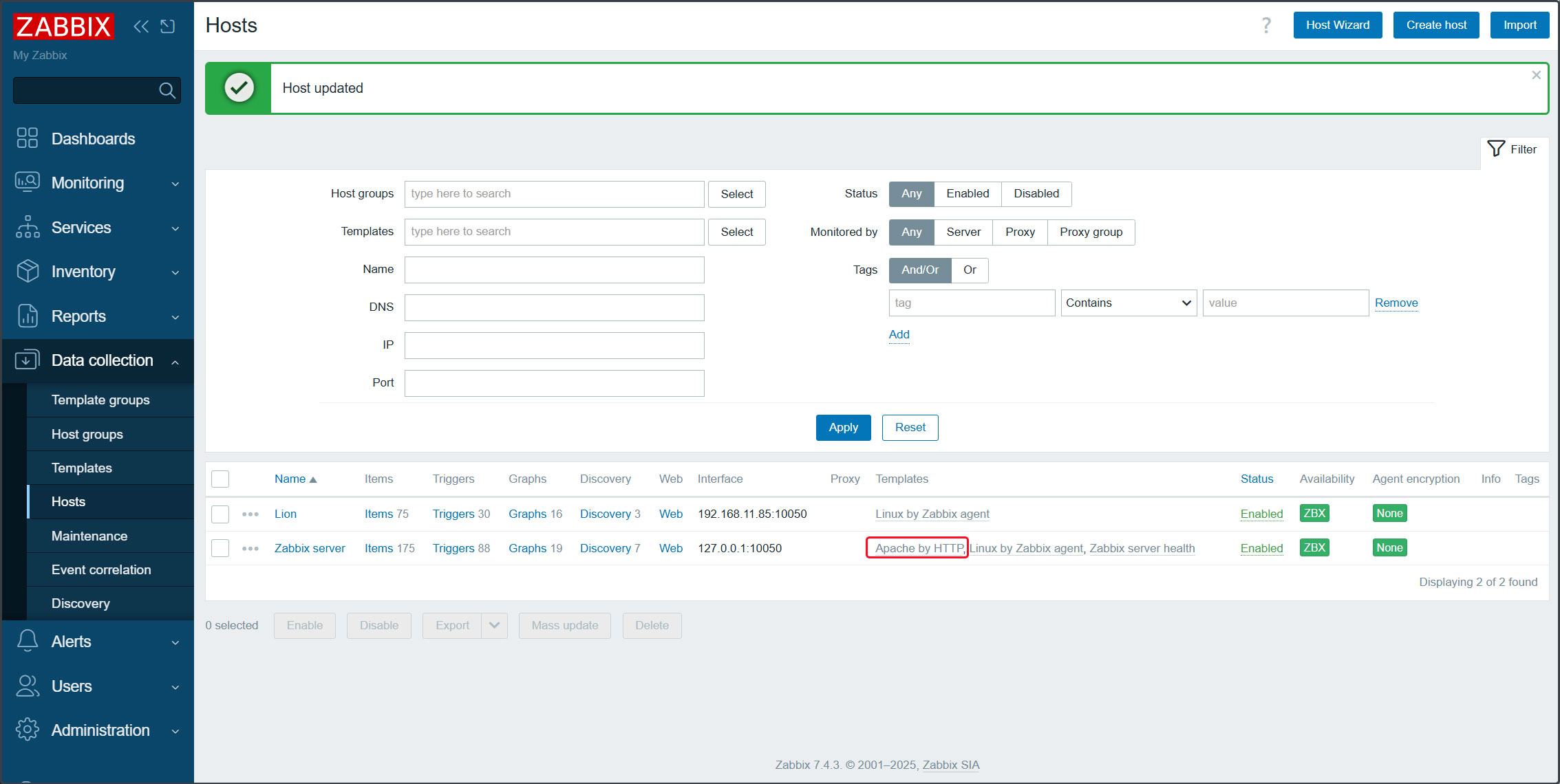The width and height of the screenshot is (1560, 784).
Task: Select Disabled status filter option
Action: click(1036, 193)
